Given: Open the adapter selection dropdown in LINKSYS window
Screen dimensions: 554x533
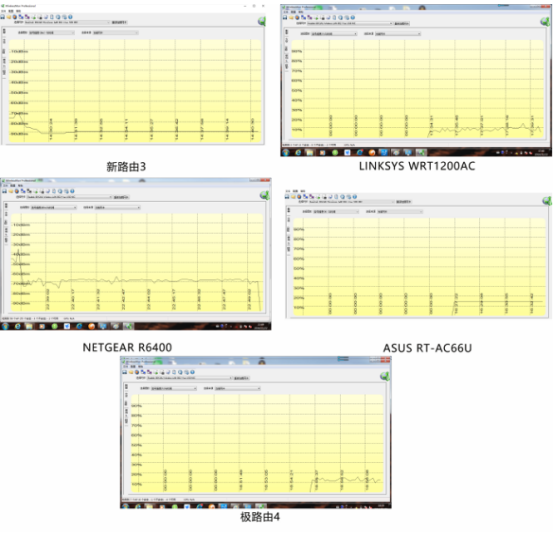Looking at the screenshot, I should [349, 23].
